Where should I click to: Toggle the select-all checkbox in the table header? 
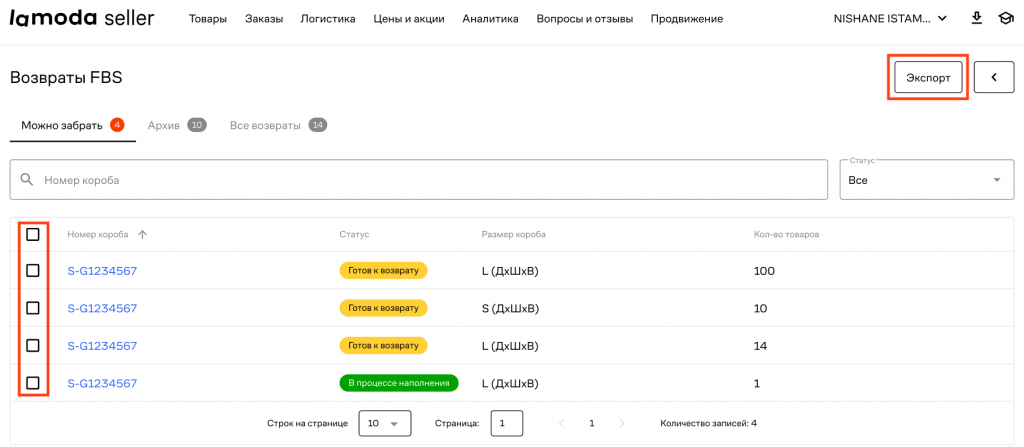click(33, 234)
